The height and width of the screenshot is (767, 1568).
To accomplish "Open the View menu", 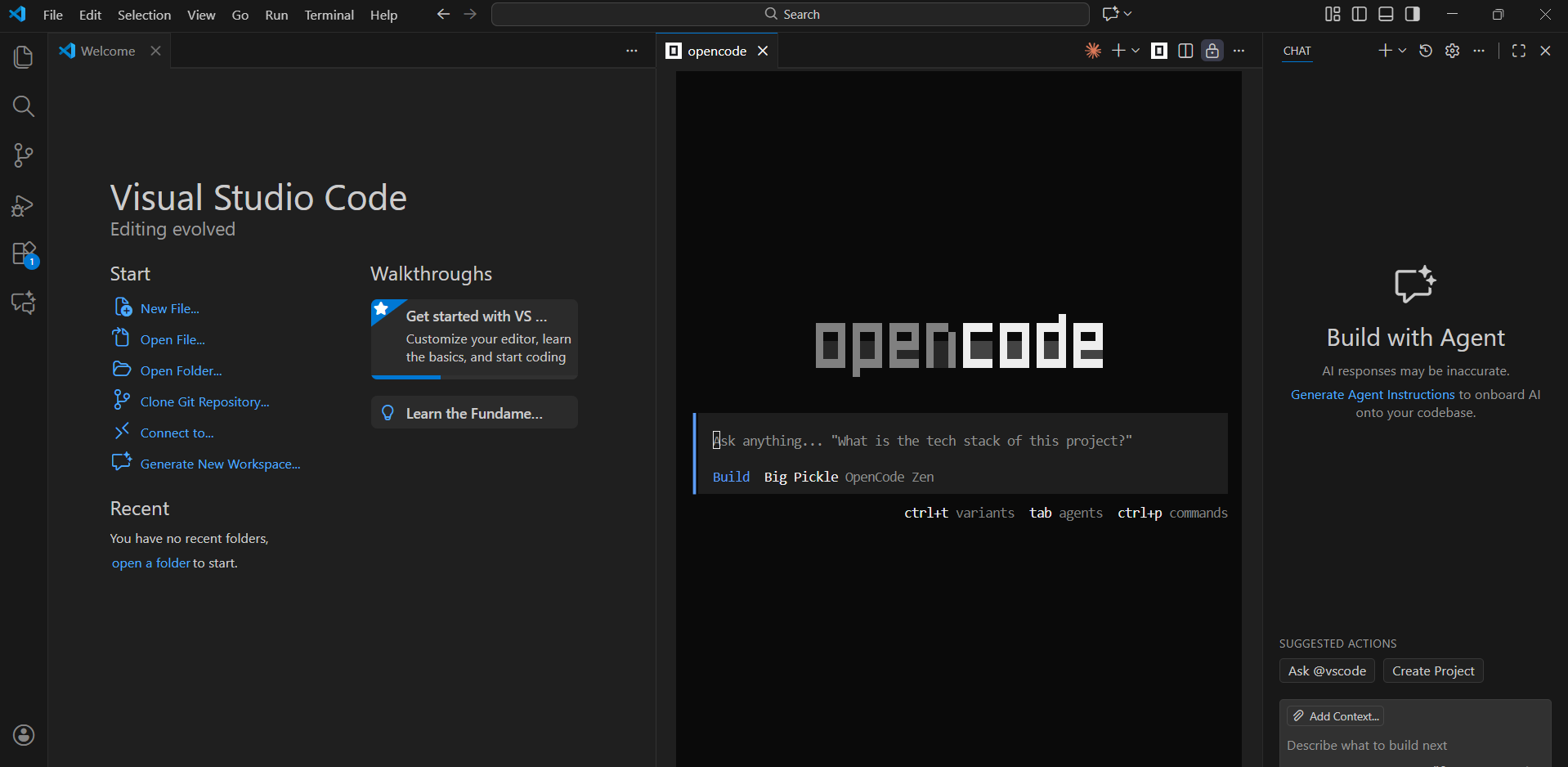I will click(201, 15).
